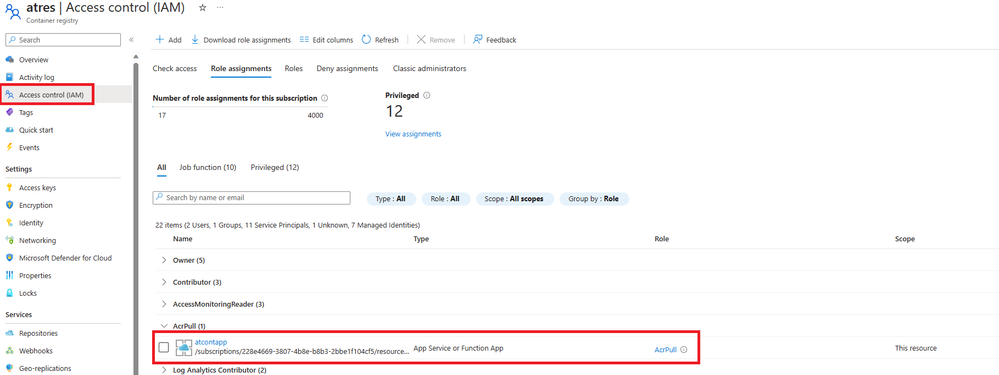The width and height of the screenshot is (999, 375).
Task: Expand the Log Analytics Contributor (2) group
Action: coord(164,370)
